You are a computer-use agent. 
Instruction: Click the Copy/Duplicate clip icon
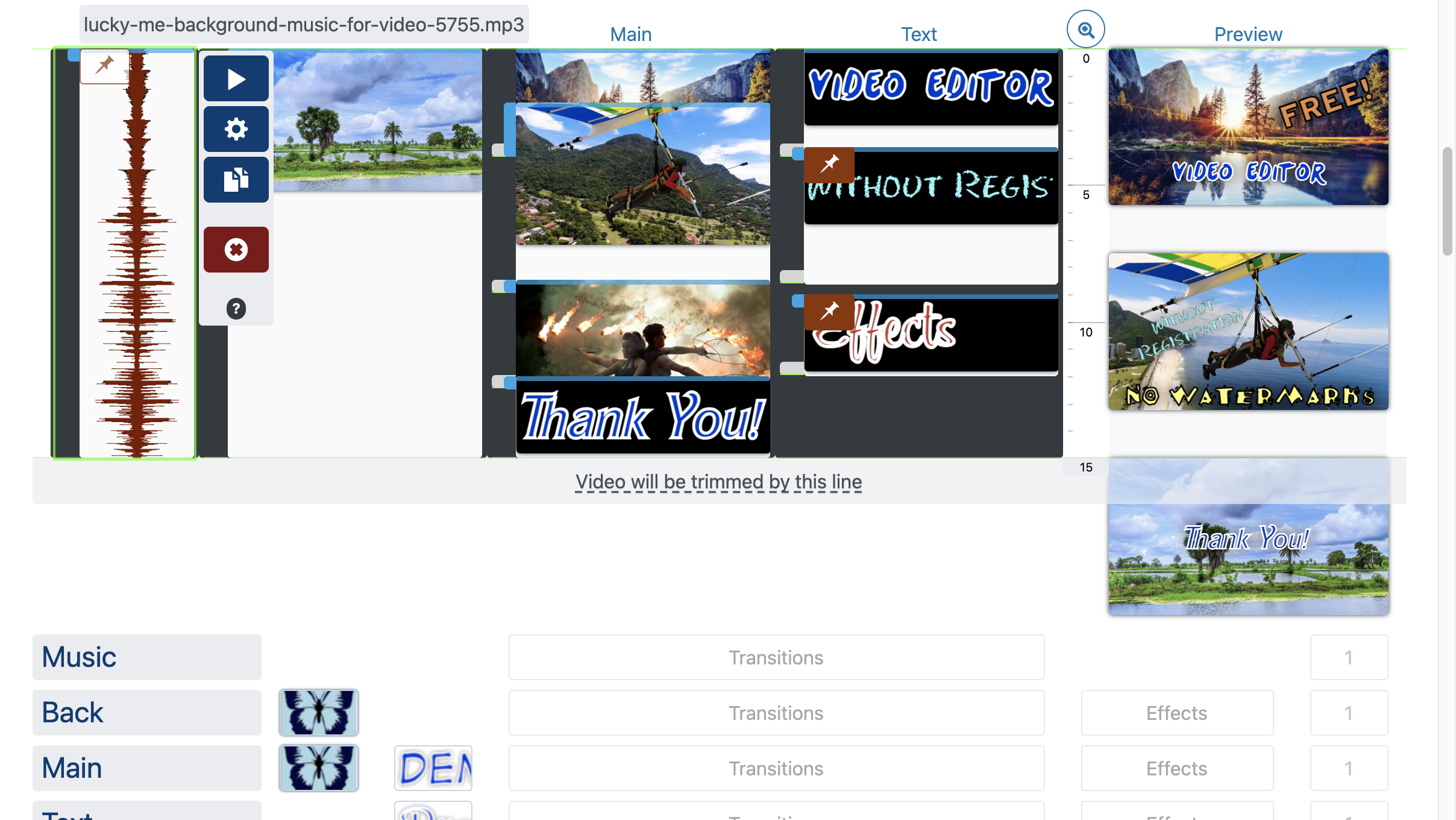[x=236, y=179]
